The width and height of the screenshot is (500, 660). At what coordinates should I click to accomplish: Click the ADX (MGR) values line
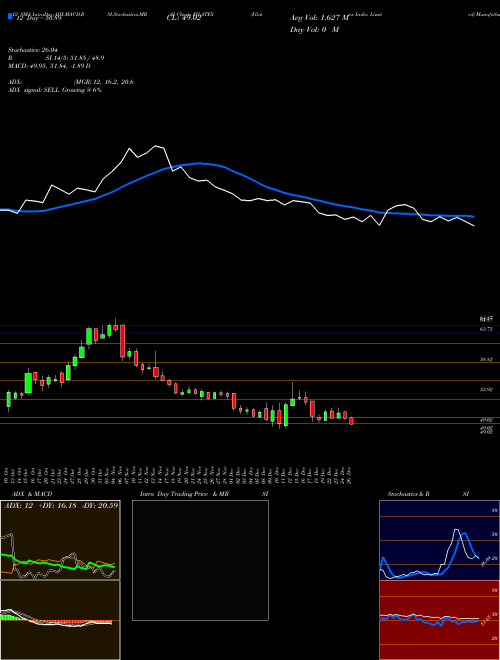pyautogui.click(x=71, y=82)
